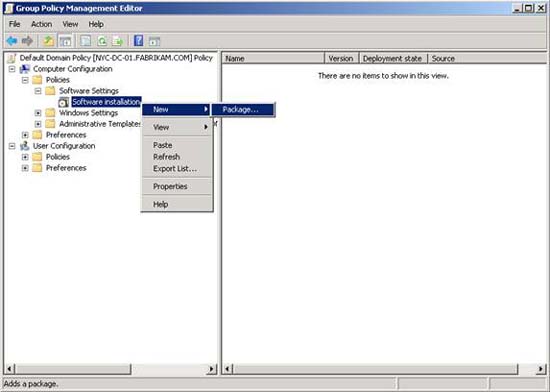The image size is (550, 392).
Task: Toggle the Show/Hide Action Pane icon
Action: pos(154,41)
